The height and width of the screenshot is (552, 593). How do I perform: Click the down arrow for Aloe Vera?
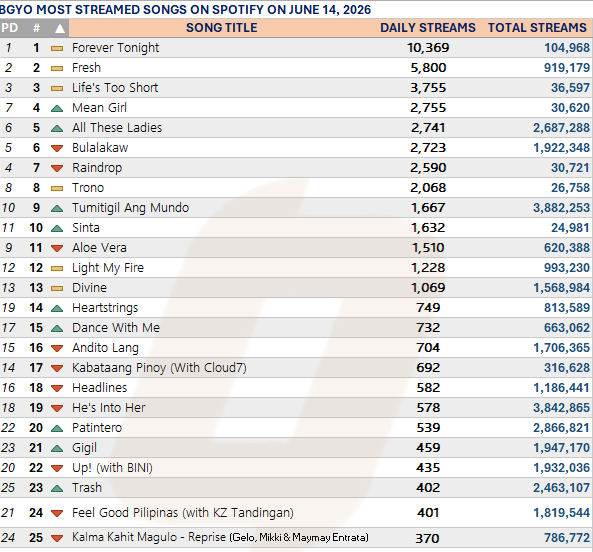(57, 248)
